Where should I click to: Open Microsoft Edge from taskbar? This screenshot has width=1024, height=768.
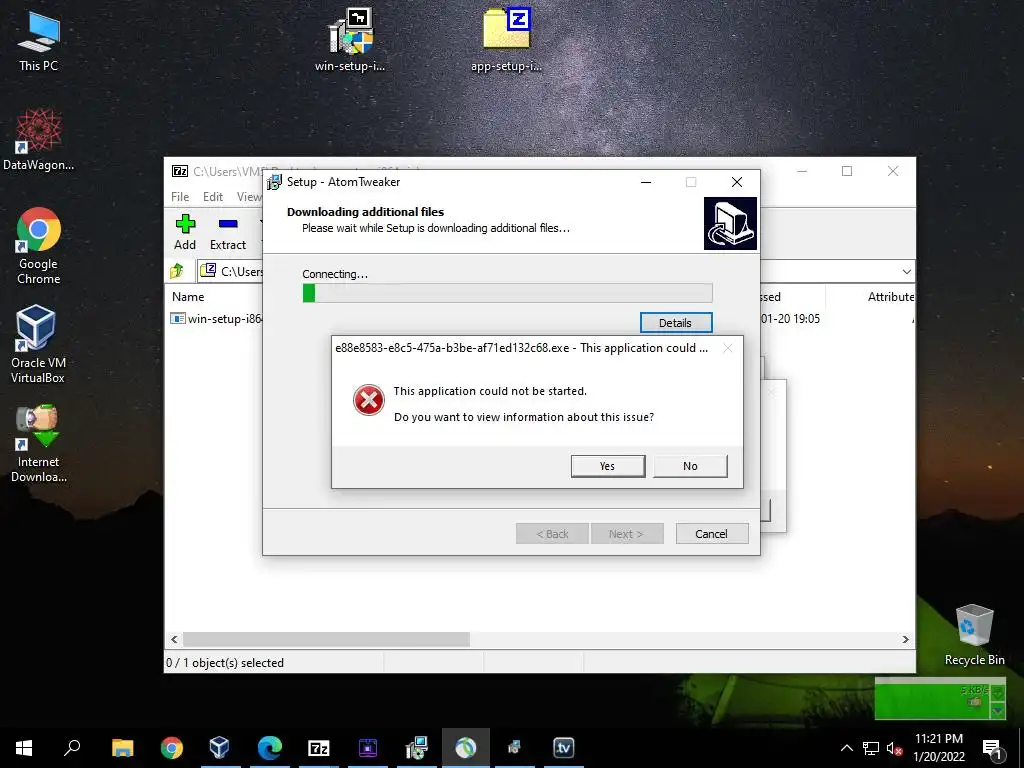[269, 748]
